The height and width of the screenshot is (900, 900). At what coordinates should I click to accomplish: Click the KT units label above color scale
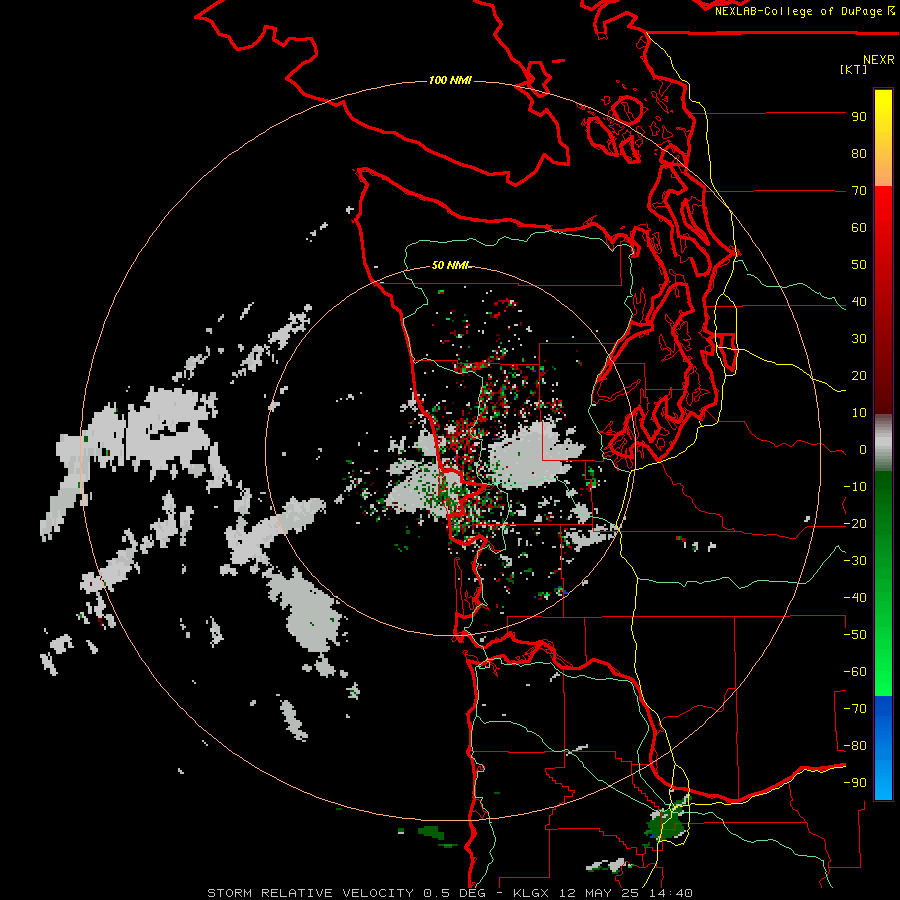tap(854, 69)
